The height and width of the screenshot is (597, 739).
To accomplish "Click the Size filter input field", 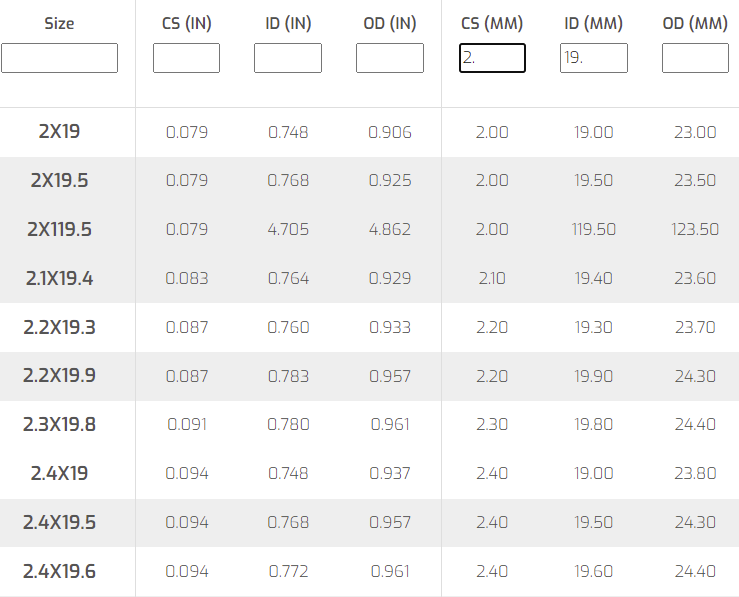I will click(x=59, y=58).
